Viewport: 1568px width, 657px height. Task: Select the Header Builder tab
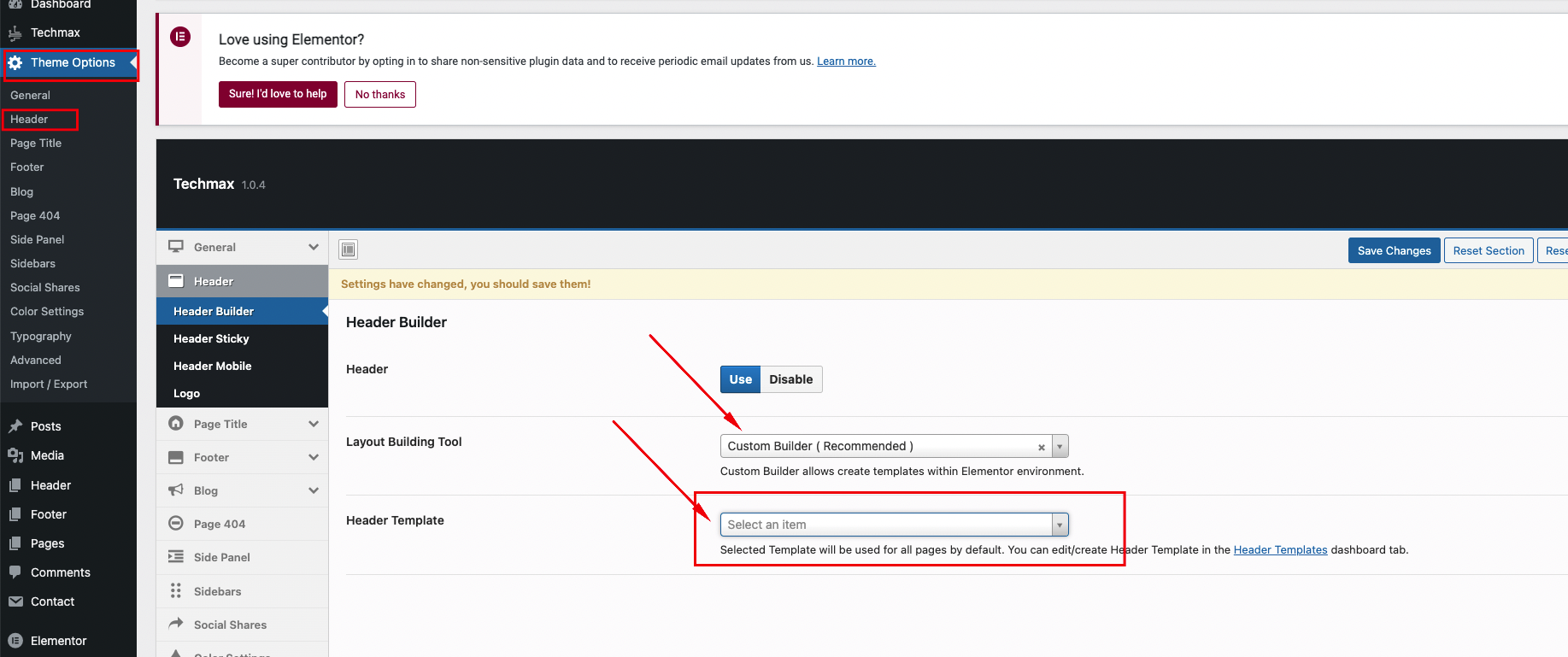click(x=242, y=311)
